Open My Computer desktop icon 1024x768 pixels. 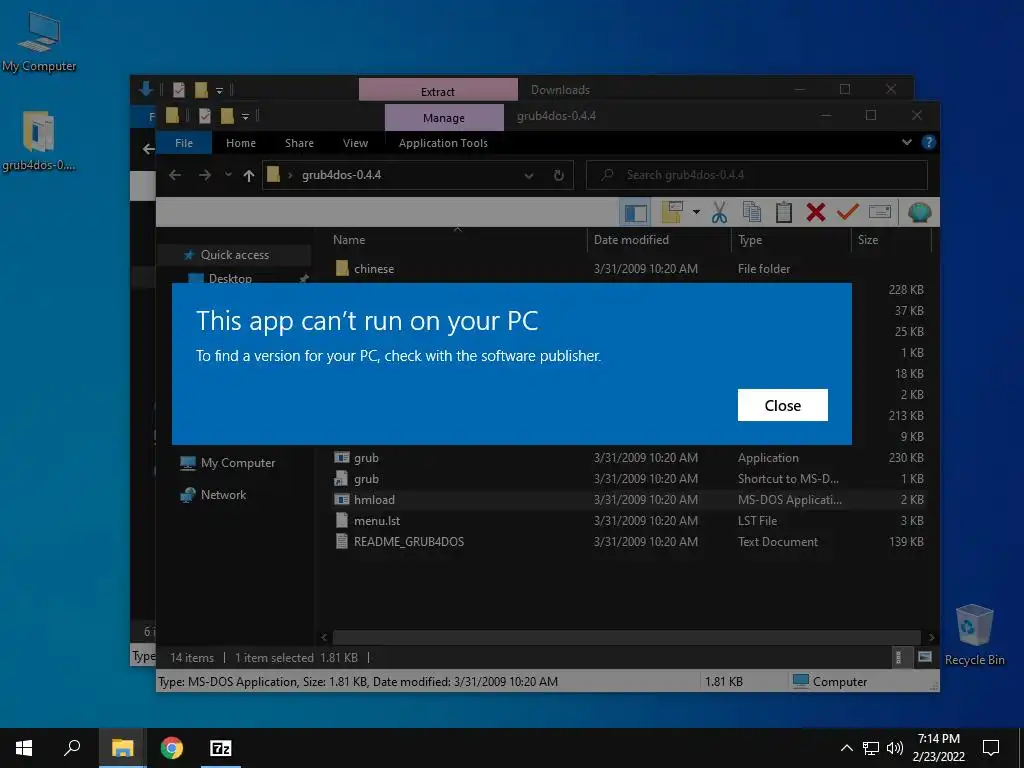pos(39,42)
